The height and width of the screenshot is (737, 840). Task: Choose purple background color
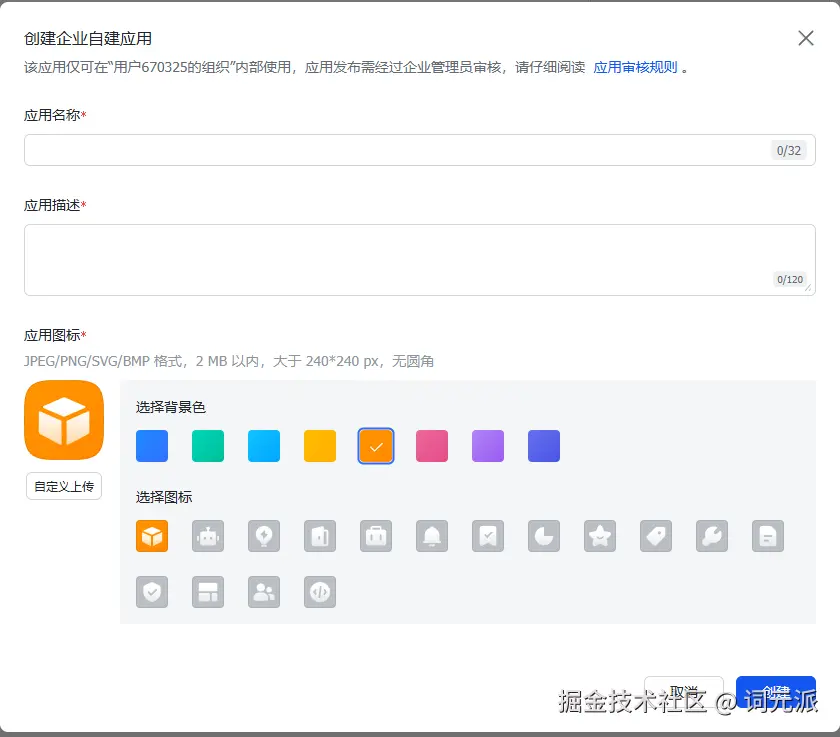tap(488, 446)
